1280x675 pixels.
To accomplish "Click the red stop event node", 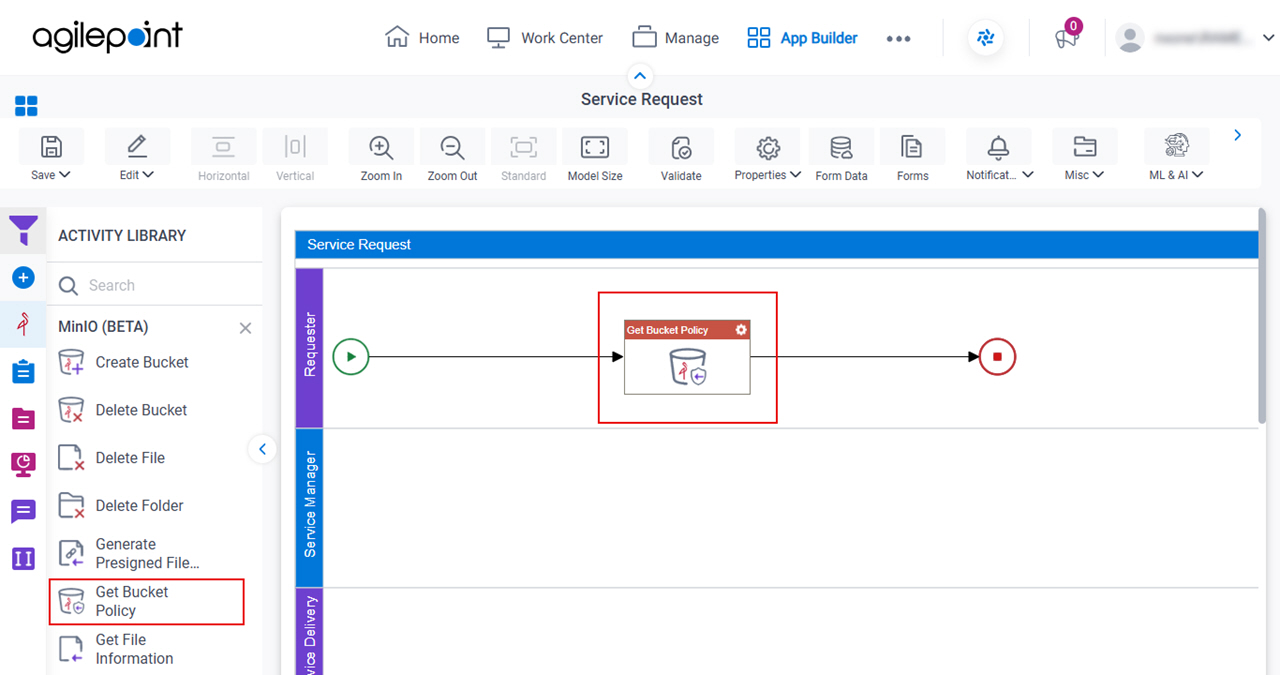I will coord(997,356).
